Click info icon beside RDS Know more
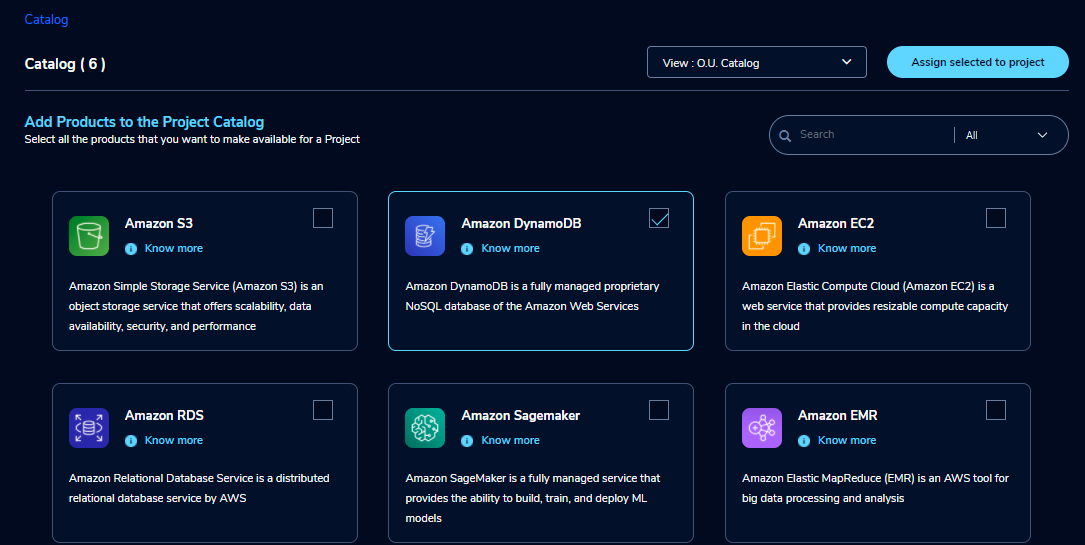 [x=131, y=441]
